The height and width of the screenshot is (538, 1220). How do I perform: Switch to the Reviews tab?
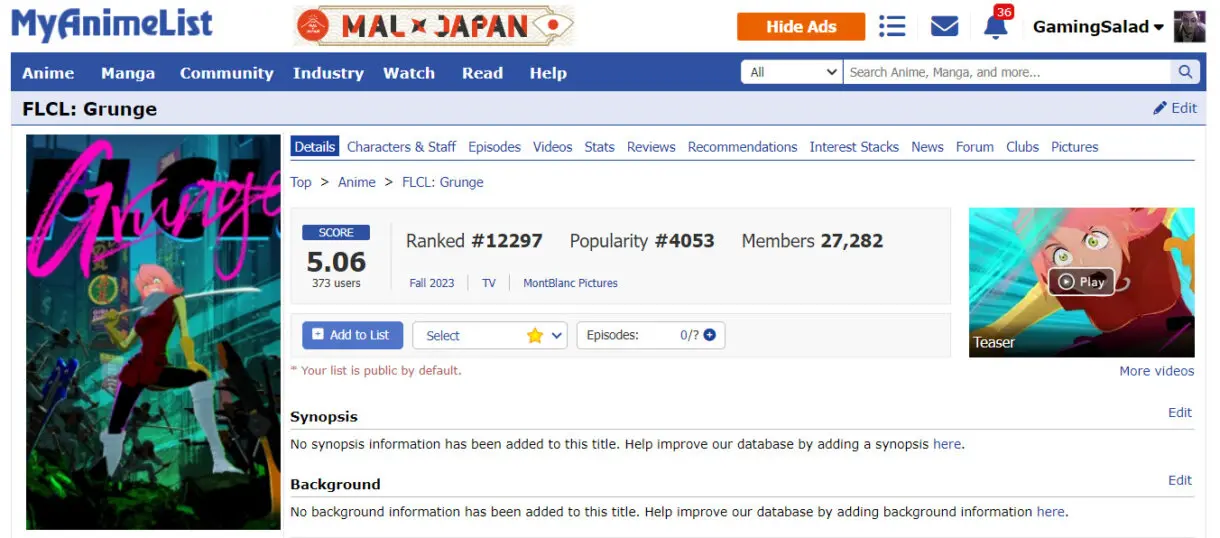651,147
